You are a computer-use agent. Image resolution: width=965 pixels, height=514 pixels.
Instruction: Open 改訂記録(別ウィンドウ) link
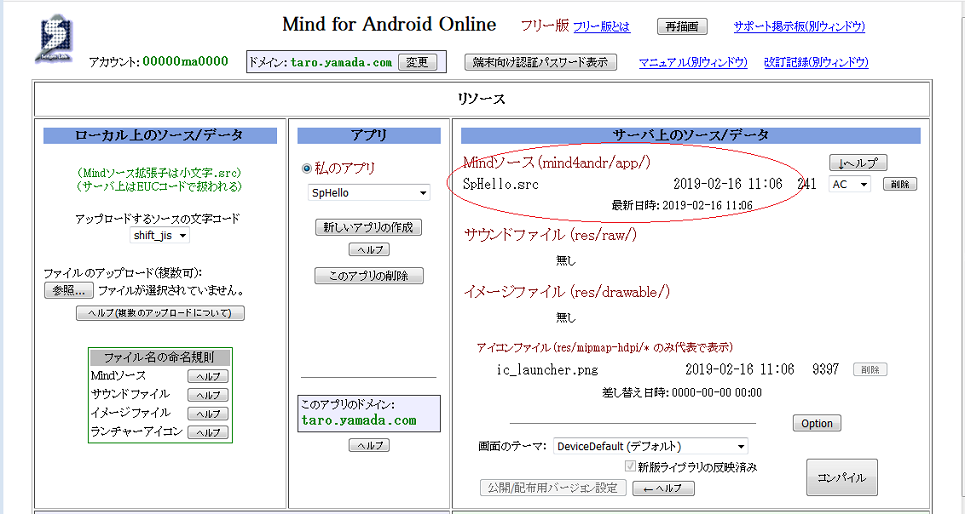pyautogui.click(x=816, y=62)
